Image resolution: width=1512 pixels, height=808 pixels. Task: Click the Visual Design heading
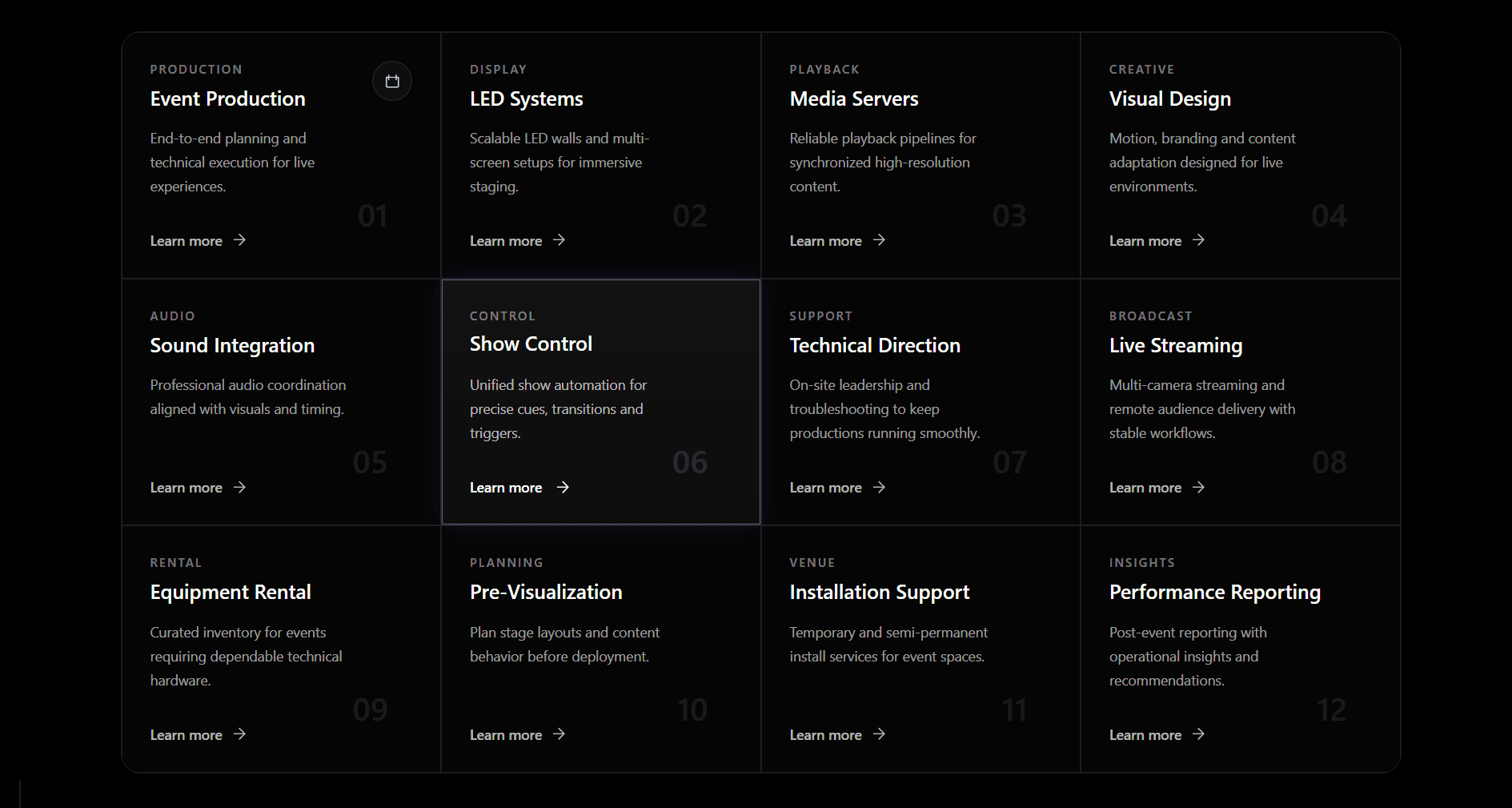(1170, 99)
